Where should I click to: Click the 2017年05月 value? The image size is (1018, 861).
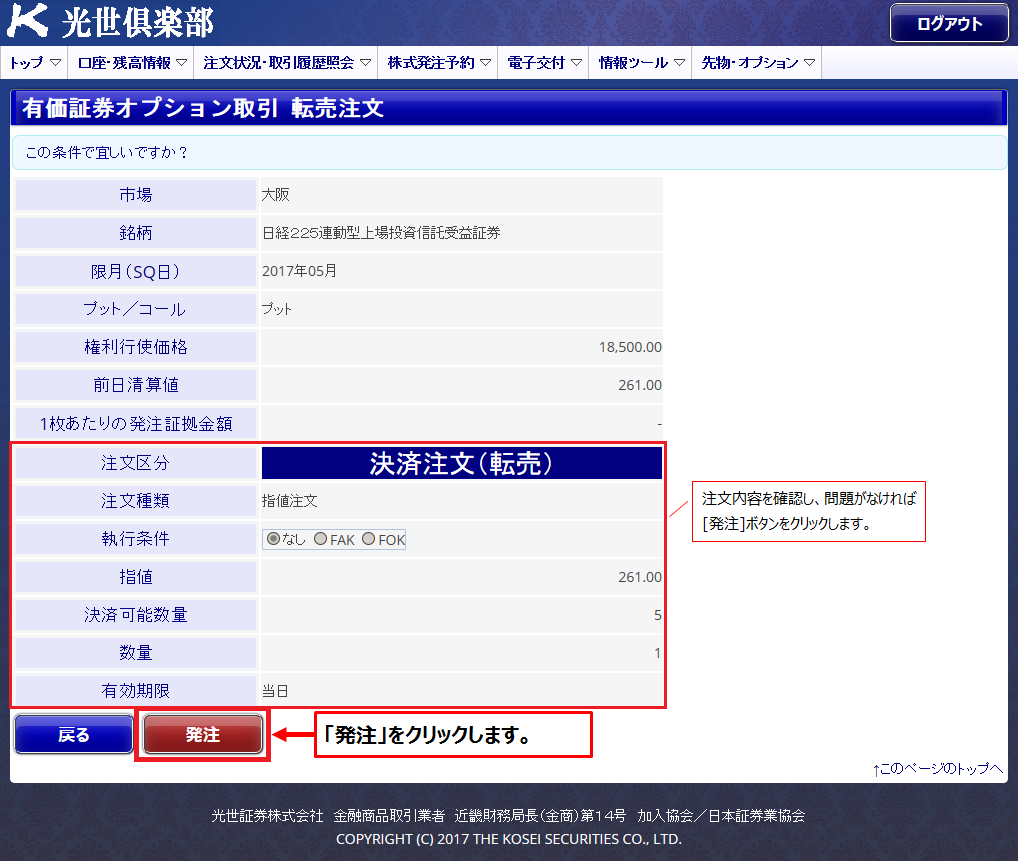coord(299,271)
